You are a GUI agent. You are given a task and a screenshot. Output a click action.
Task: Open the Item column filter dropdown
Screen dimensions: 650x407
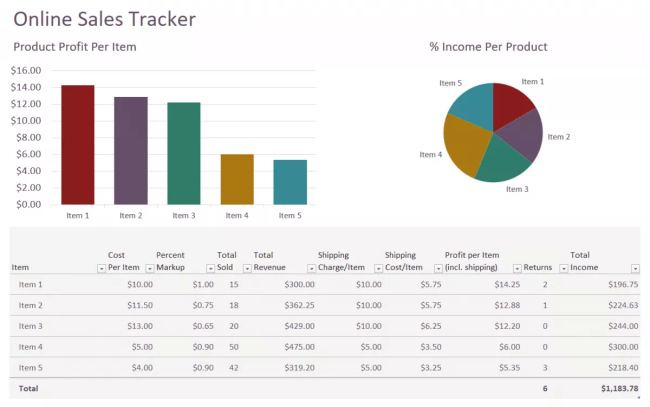(101, 268)
